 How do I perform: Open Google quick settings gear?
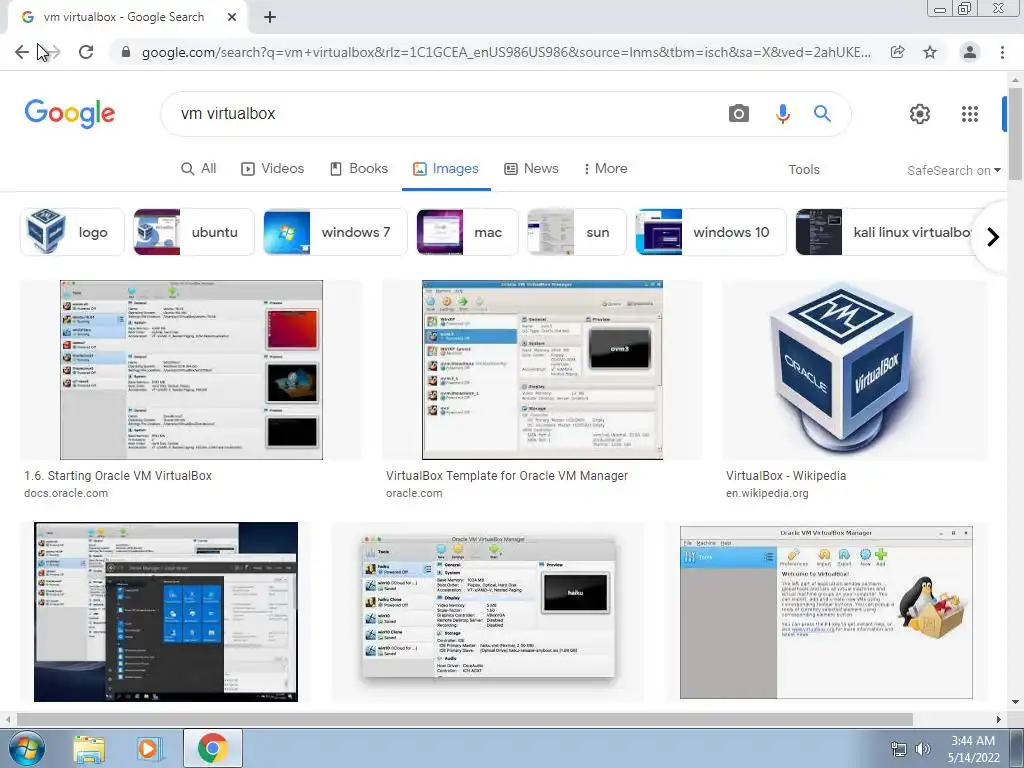pos(920,114)
